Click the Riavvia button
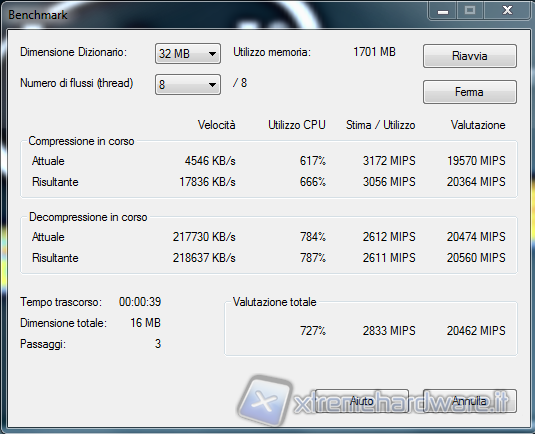Image resolution: width=535 pixels, height=434 pixels. [470, 56]
